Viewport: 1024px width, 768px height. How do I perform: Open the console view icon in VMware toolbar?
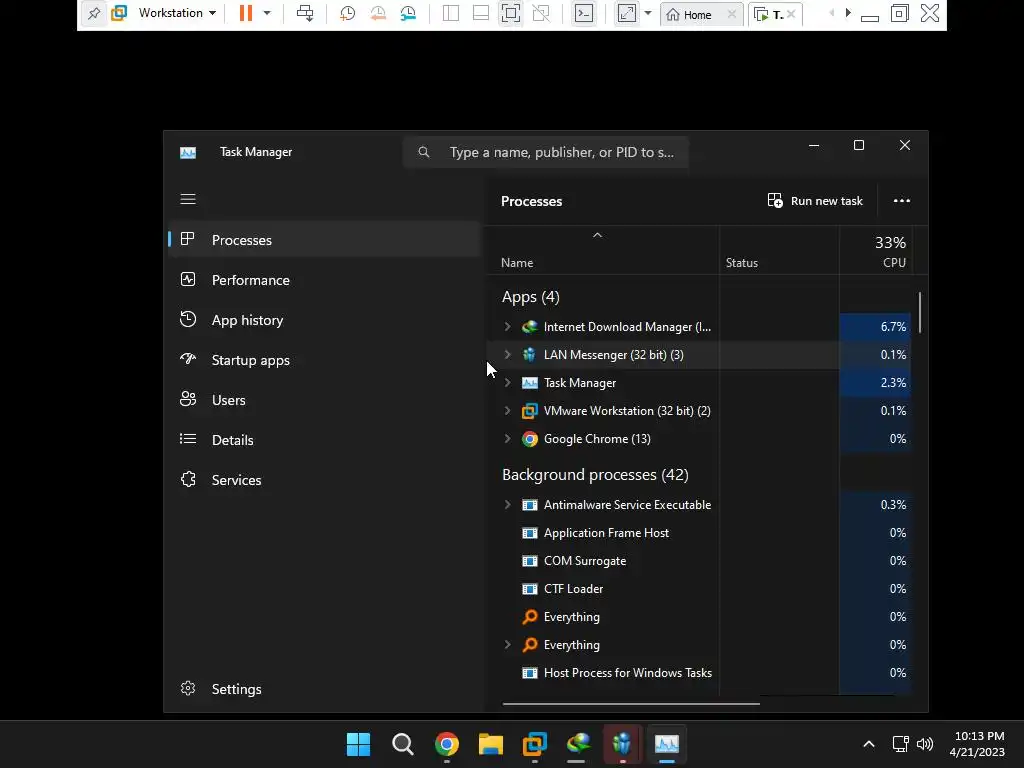tap(584, 13)
